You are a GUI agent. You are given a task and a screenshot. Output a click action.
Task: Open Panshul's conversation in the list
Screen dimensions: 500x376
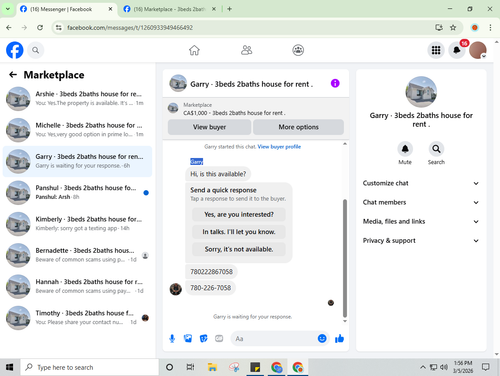click(77, 192)
